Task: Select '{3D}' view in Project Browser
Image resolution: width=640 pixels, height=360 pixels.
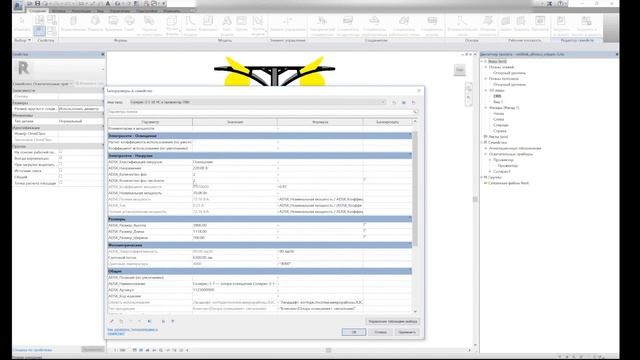Action: tap(497, 96)
